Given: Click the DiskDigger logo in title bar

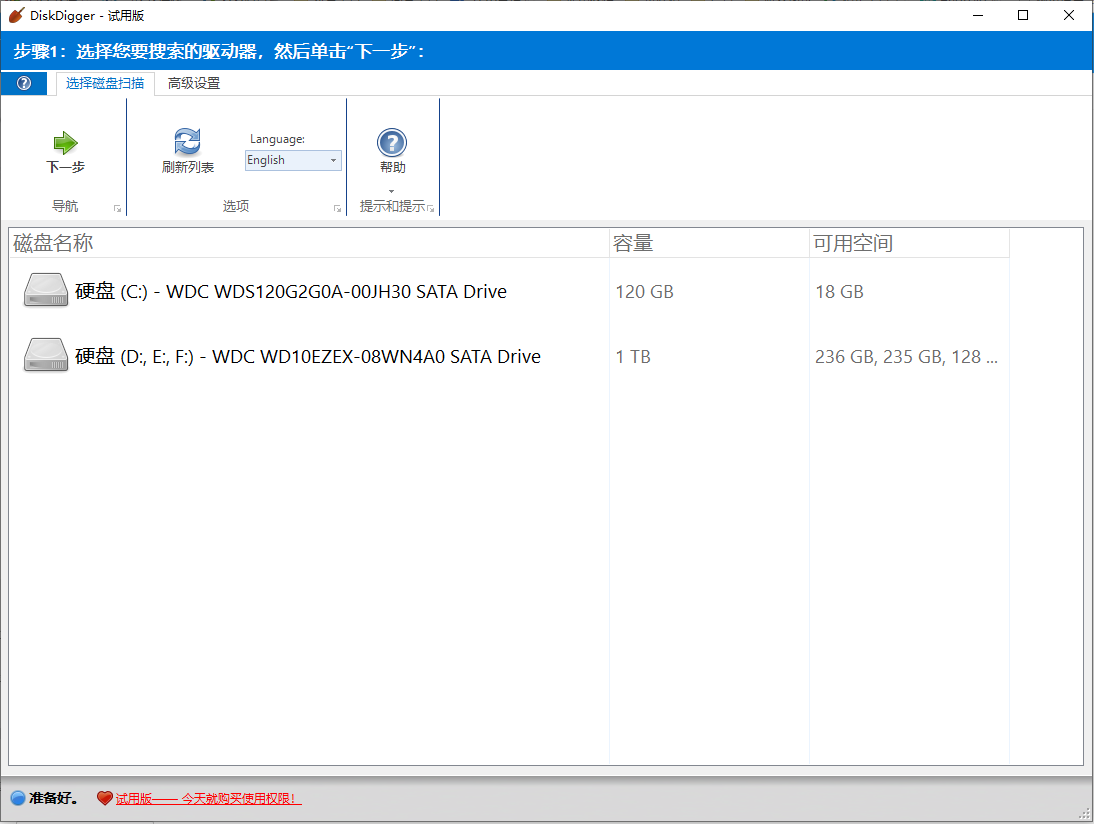Looking at the screenshot, I should click(16, 15).
